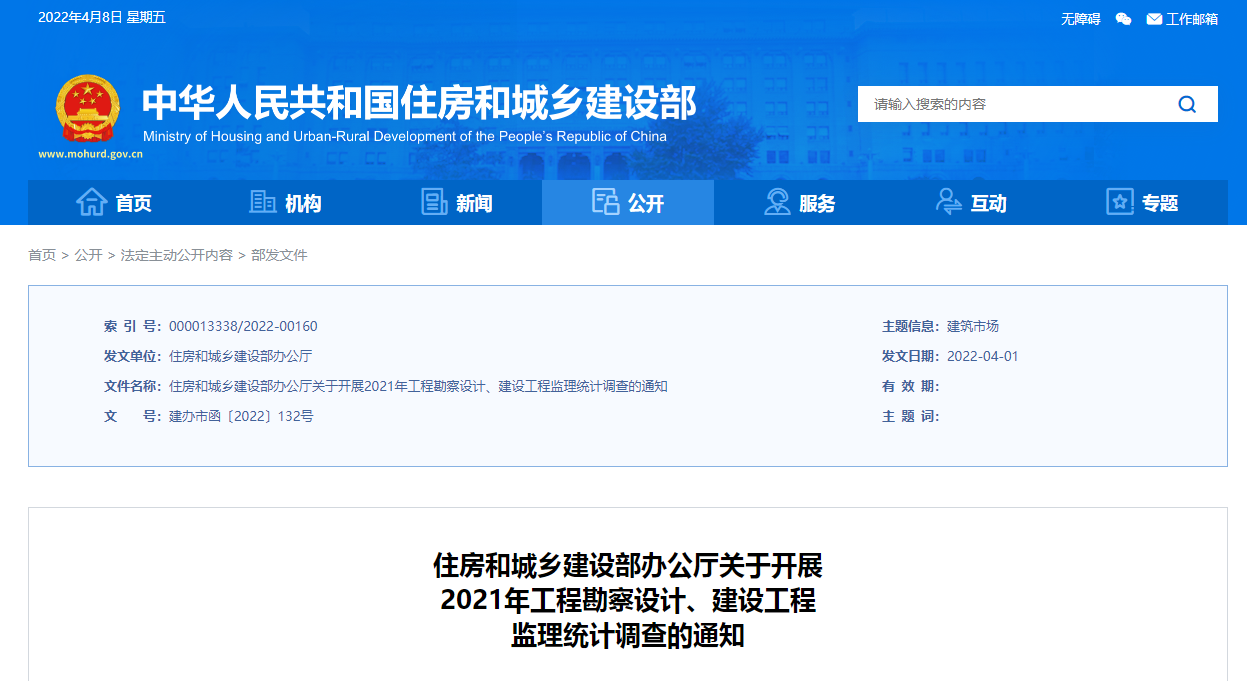The width and height of the screenshot is (1247, 681).
Task: Select the 首页 home icon in navigation
Action: pos(94,202)
